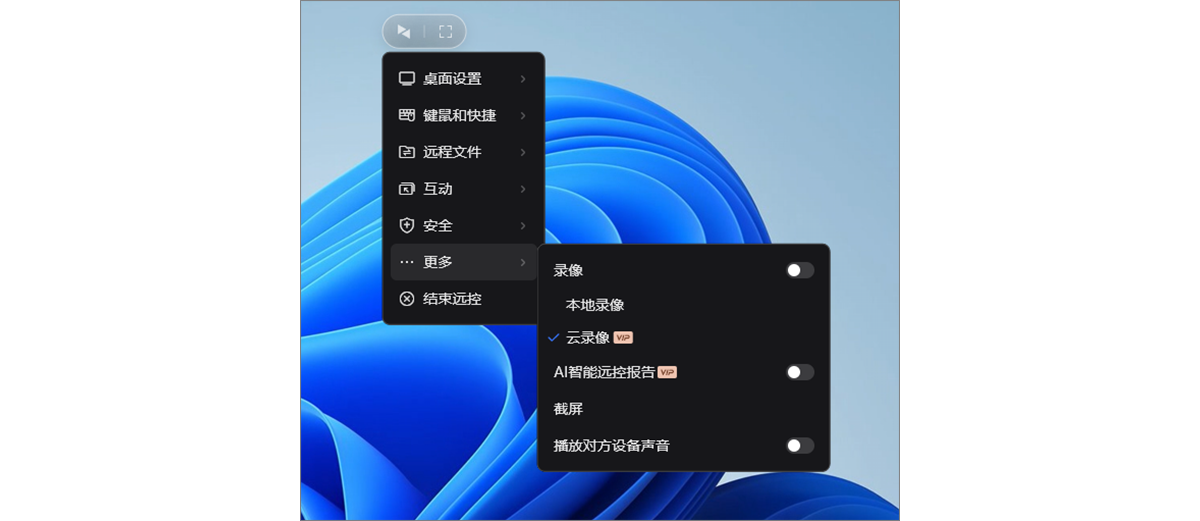
Task: Select 远程文件 in the menu
Action: click(464, 152)
